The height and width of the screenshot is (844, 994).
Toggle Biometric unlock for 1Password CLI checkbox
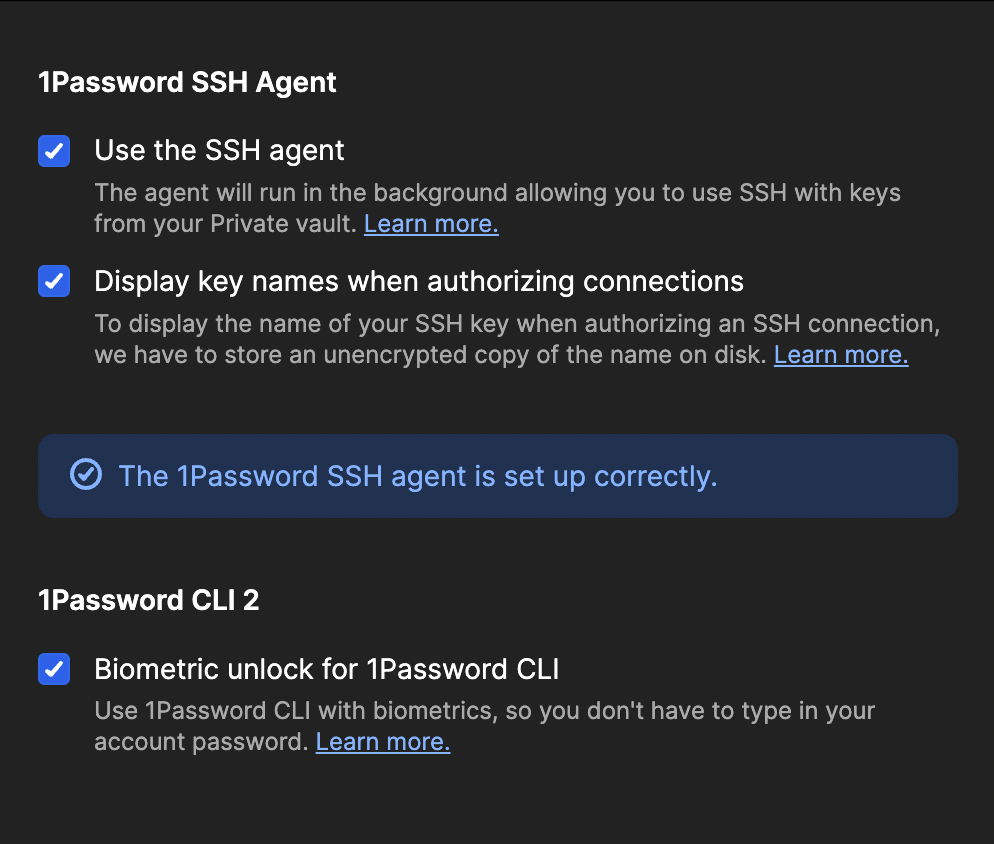pyautogui.click(x=54, y=669)
